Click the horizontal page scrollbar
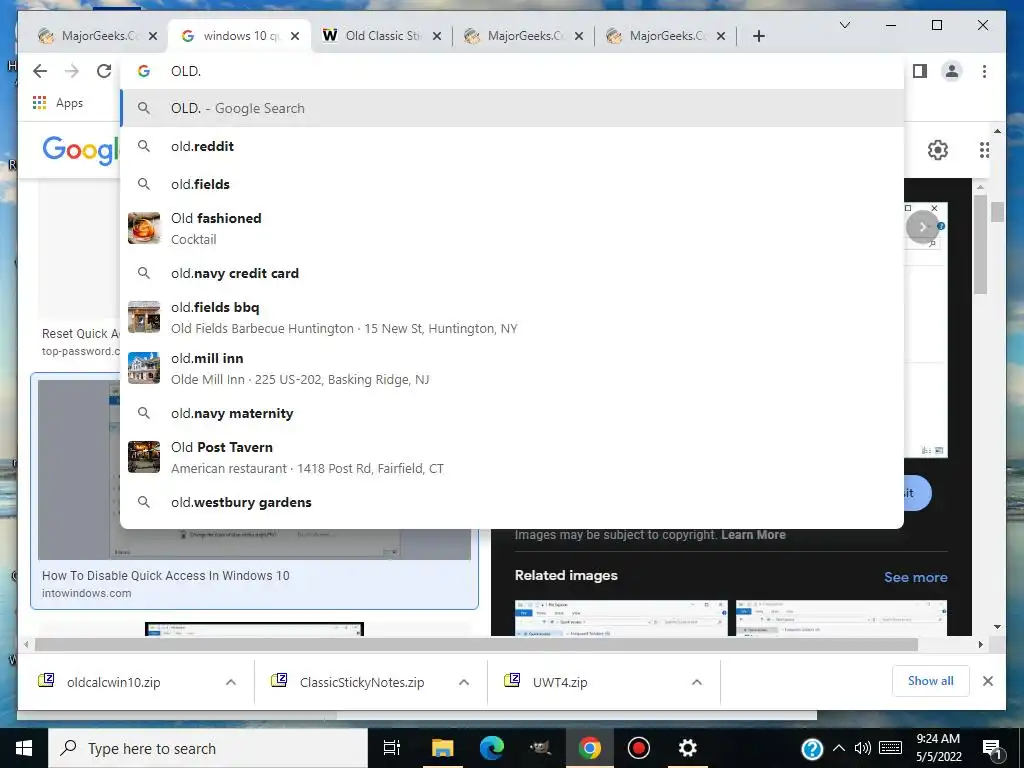 pos(476,645)
